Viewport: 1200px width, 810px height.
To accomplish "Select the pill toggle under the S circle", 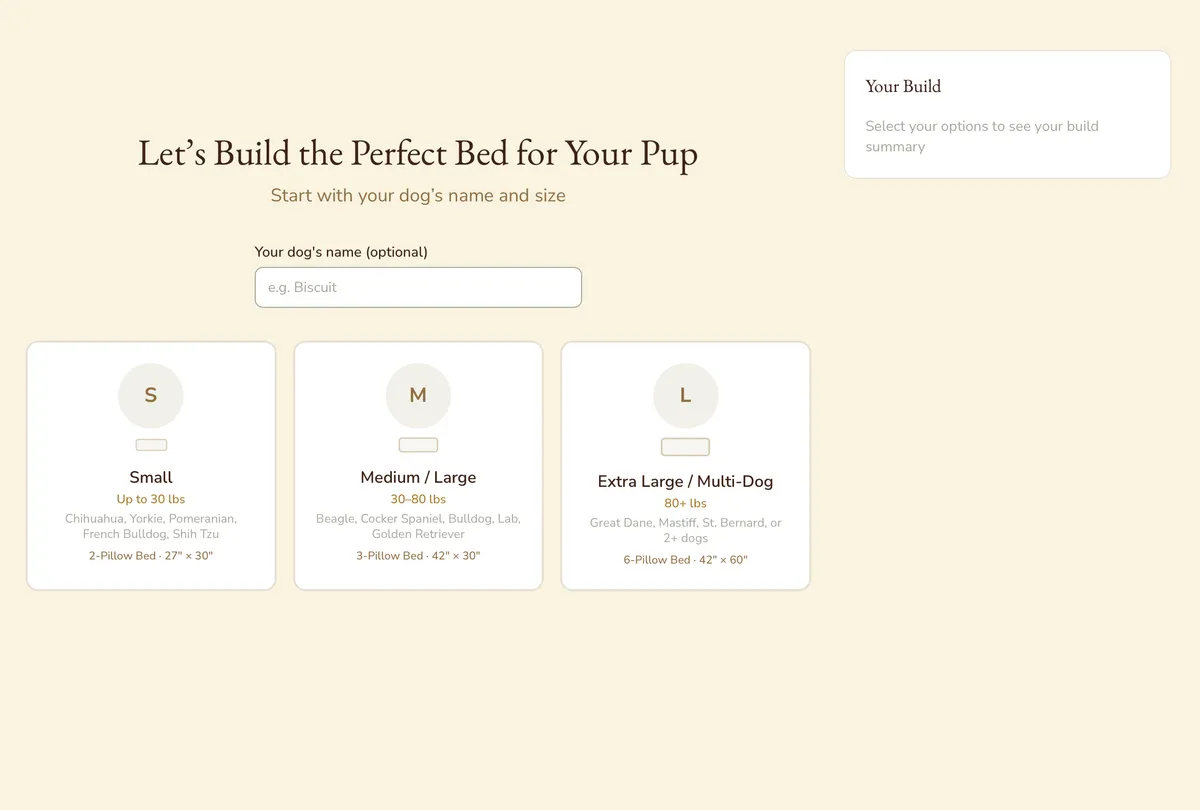I will [x=150, y=444].
